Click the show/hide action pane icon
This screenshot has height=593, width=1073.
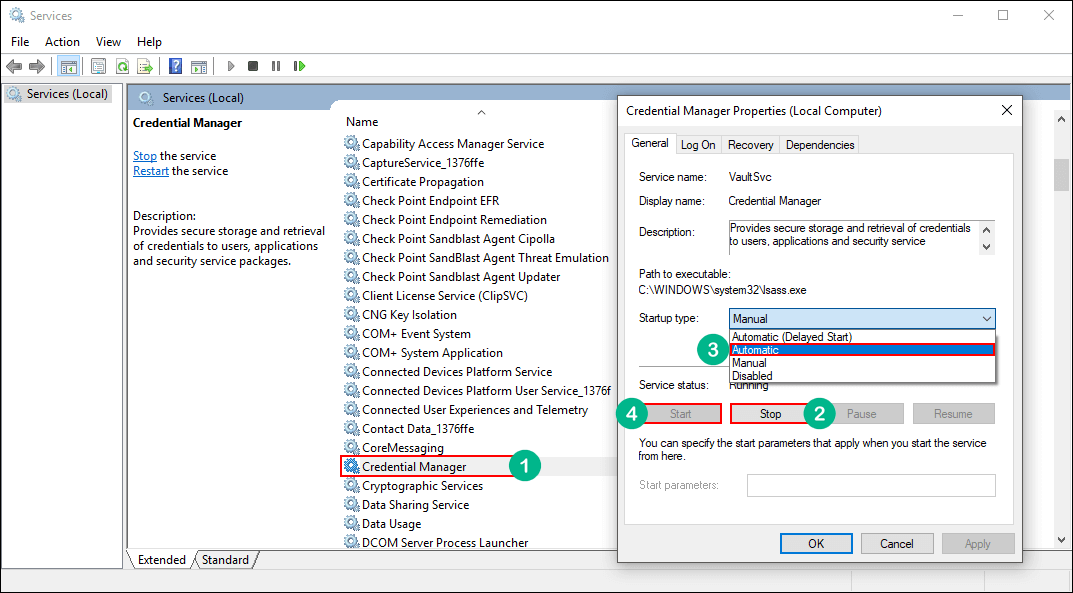[x=198, y=66]
